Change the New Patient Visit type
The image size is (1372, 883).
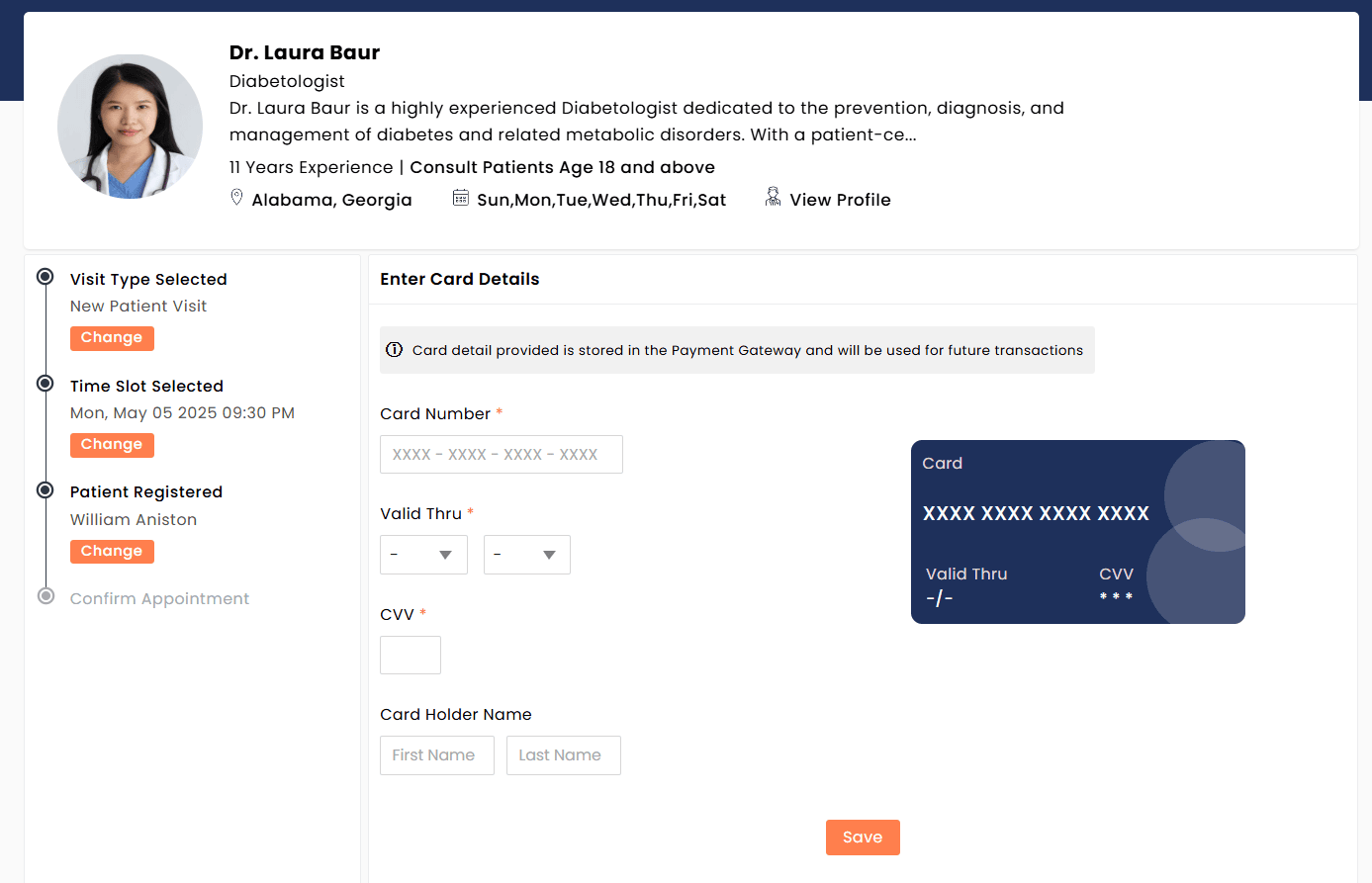(112, 337)
